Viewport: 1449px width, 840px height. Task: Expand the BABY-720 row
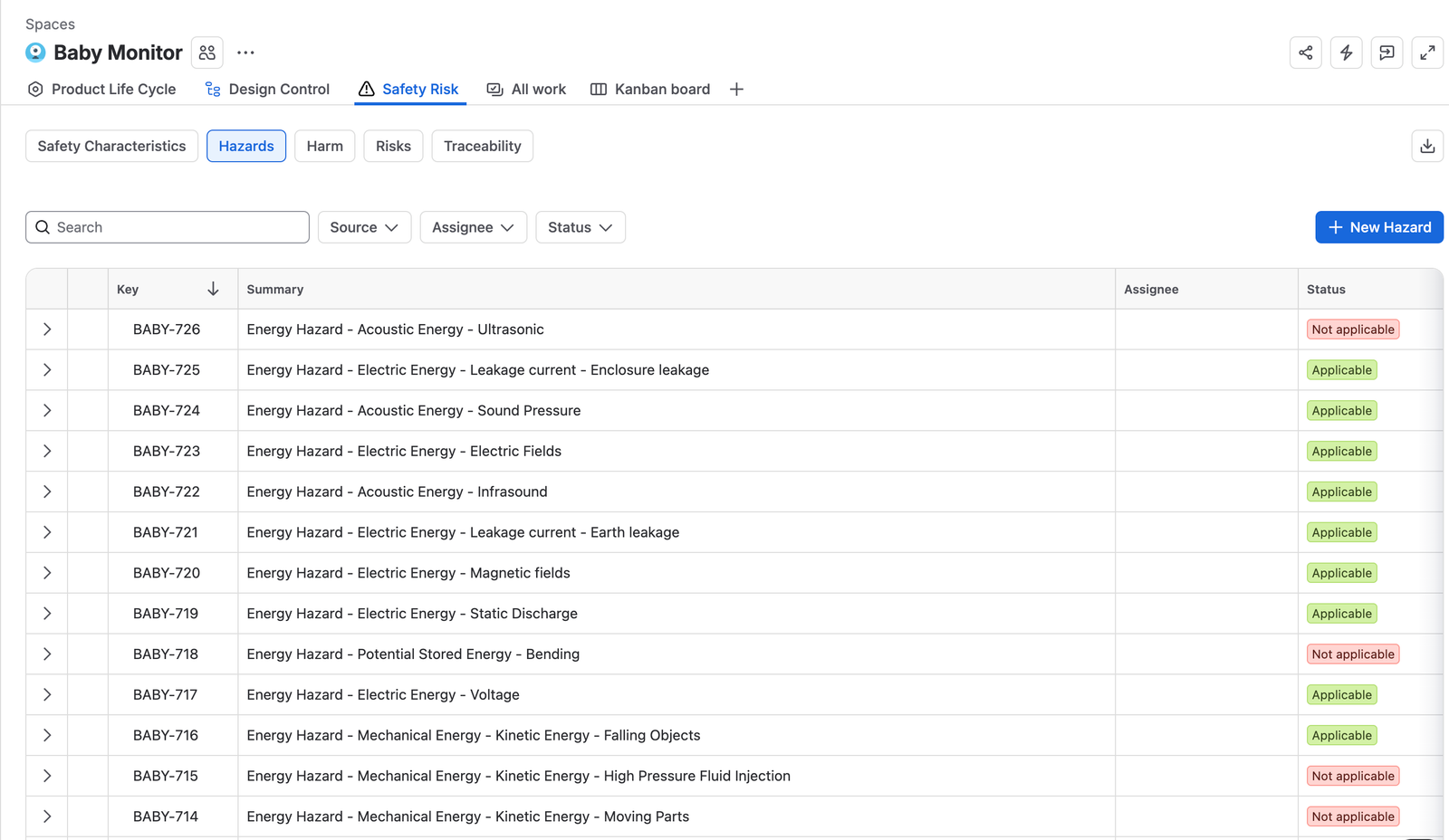point(47,573)
